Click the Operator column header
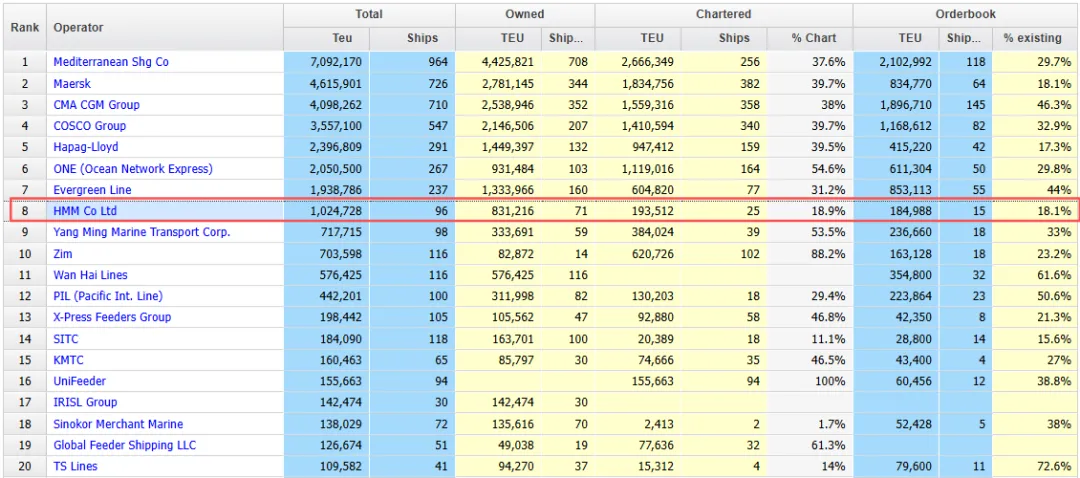The height and width of the screenshot is (478, 1080). click(x=78, y=27)
